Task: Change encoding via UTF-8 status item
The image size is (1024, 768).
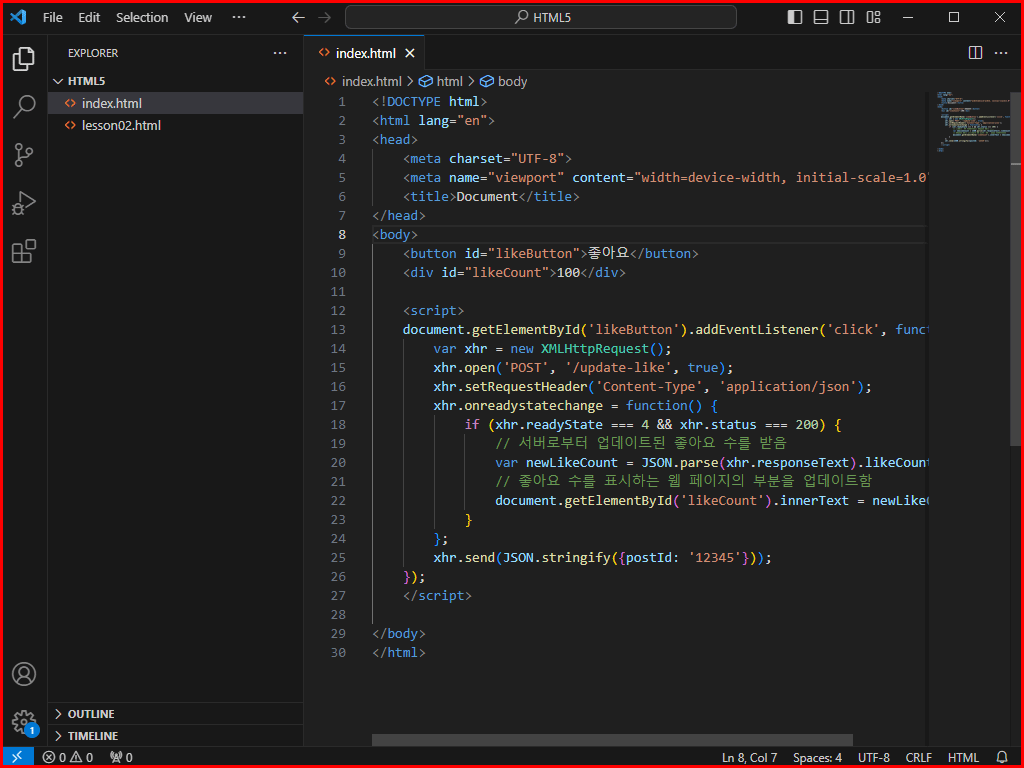Action: coord(874,758)
